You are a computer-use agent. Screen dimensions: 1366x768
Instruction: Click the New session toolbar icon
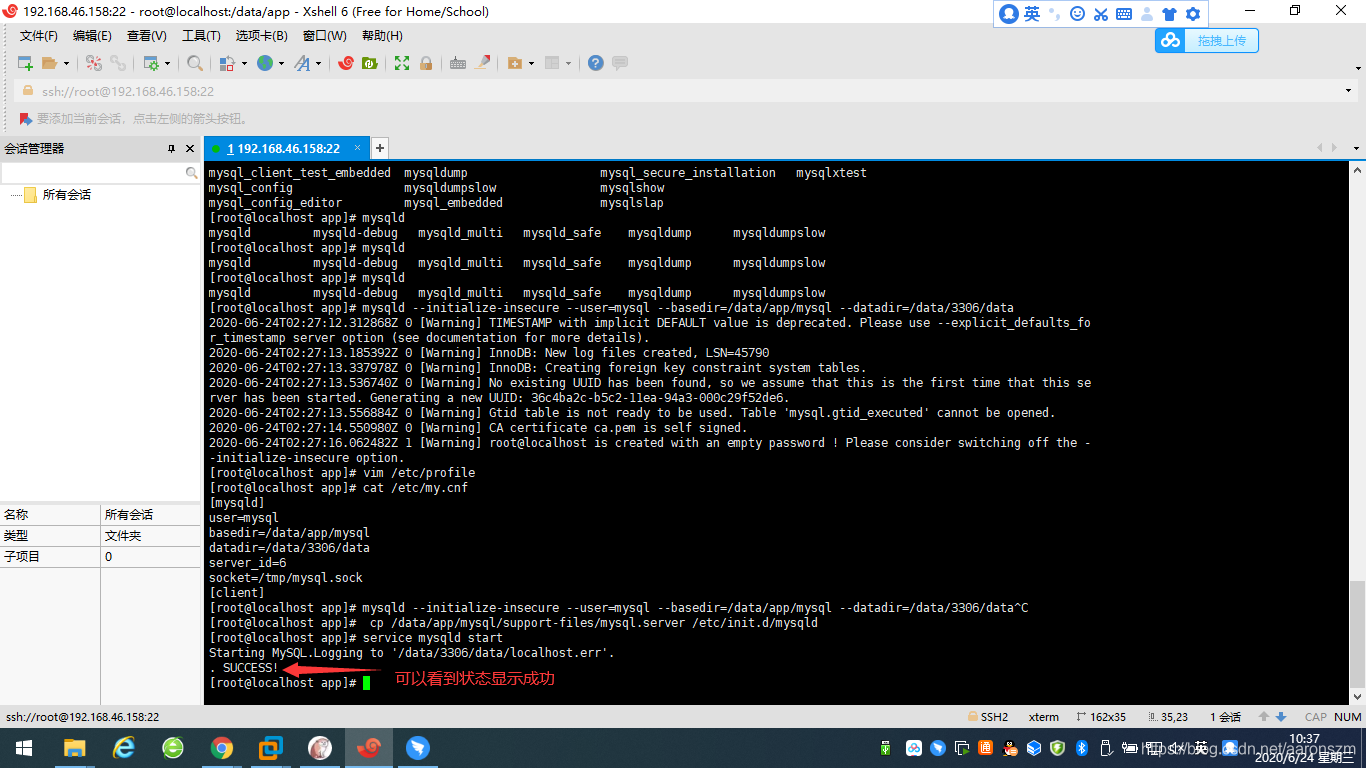pos(26,63)
